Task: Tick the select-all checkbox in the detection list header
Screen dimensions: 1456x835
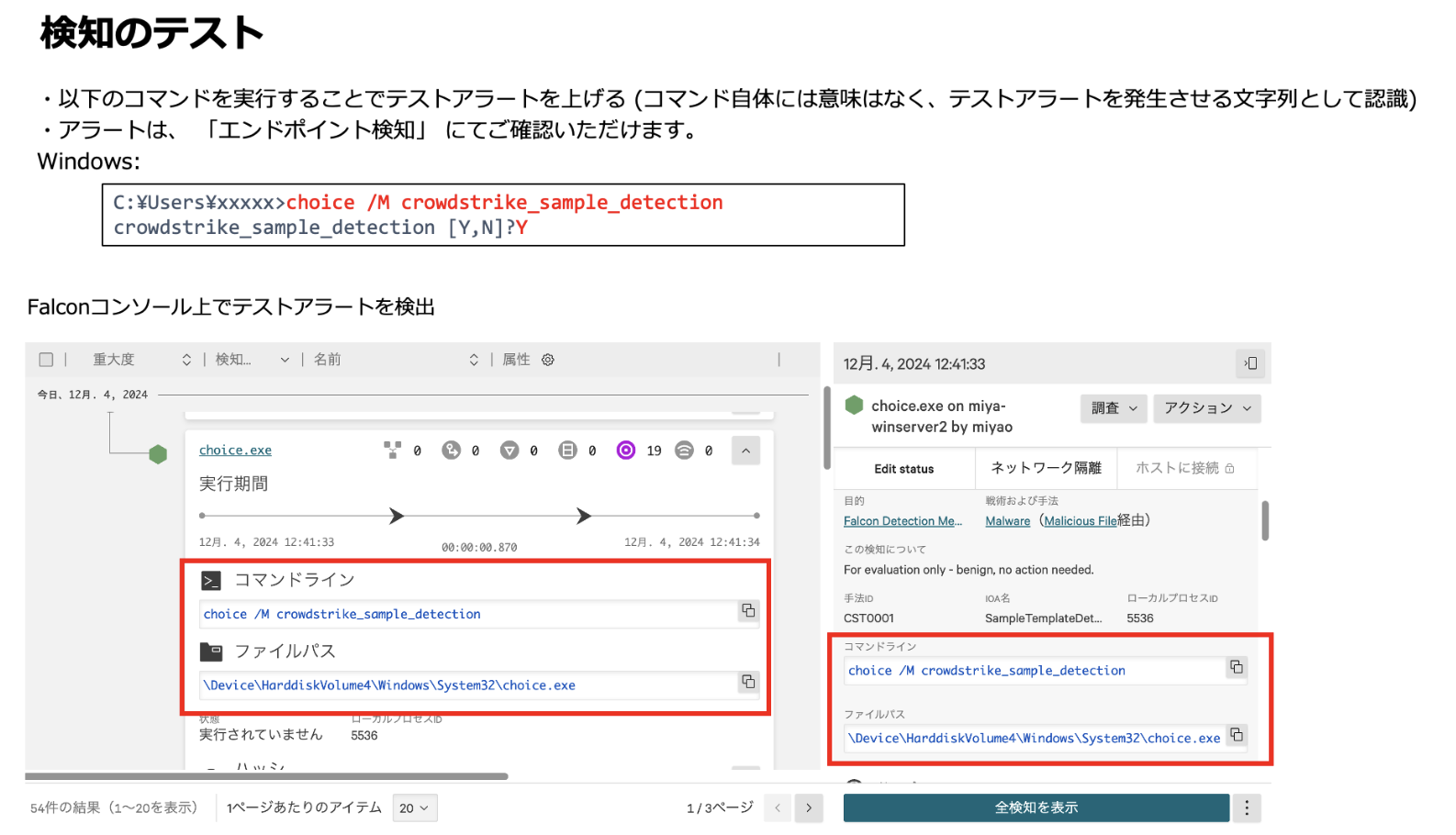Action: tap(46, 360)
